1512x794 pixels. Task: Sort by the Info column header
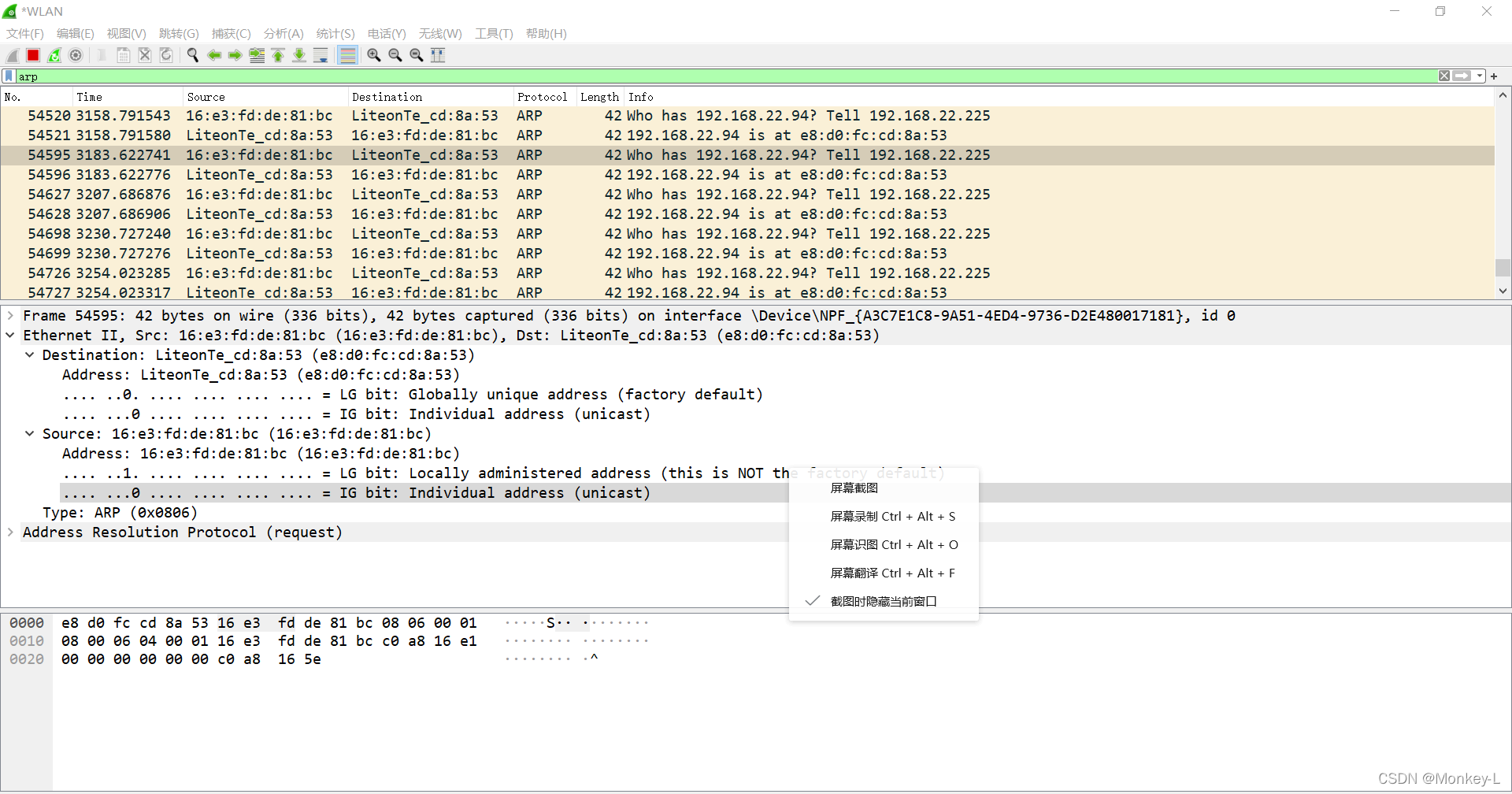[x=1059, y=97]
